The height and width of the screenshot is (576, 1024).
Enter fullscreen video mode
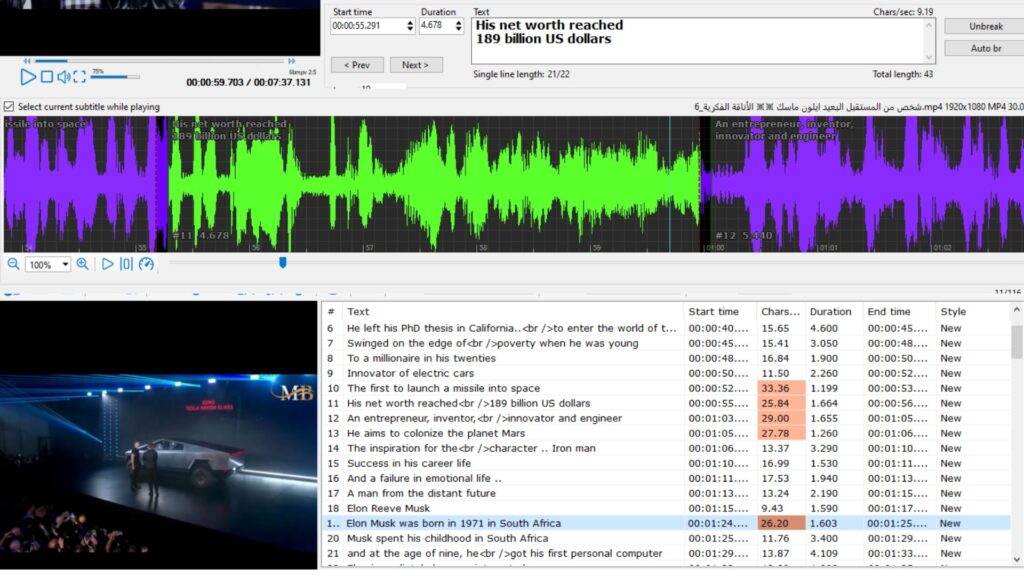(x=80, y=77)
